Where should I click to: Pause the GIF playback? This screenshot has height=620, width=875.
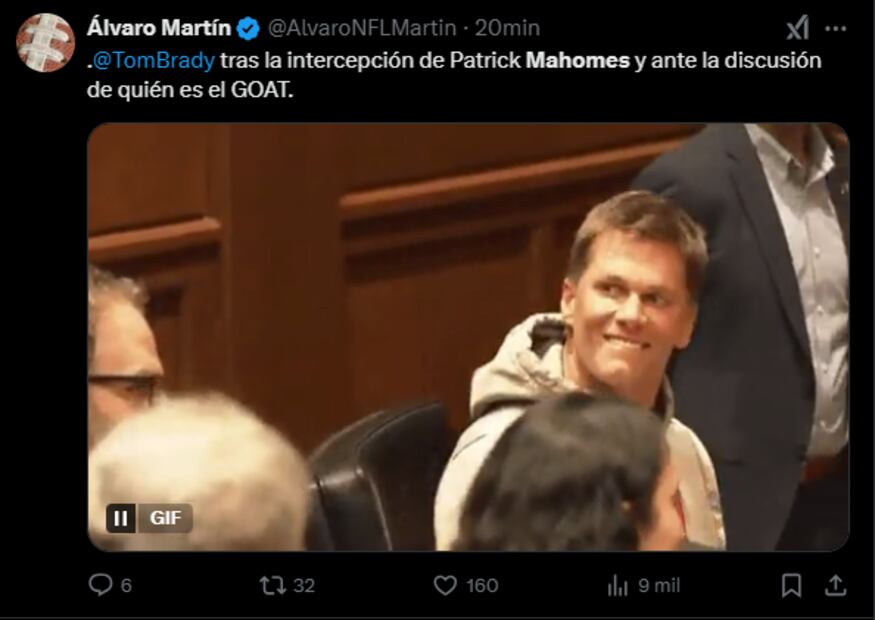[x=121, y=518]
